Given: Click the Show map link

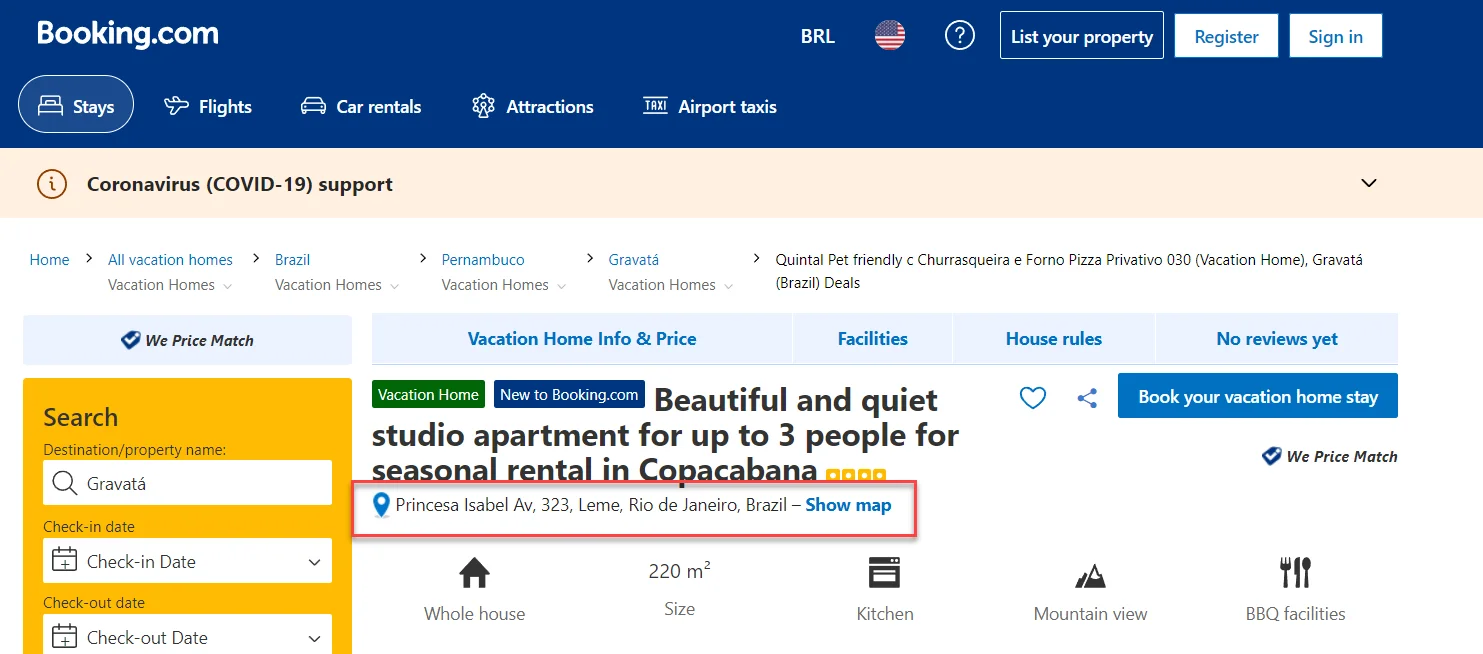Looking at the screenshot, I should point(848,505).
